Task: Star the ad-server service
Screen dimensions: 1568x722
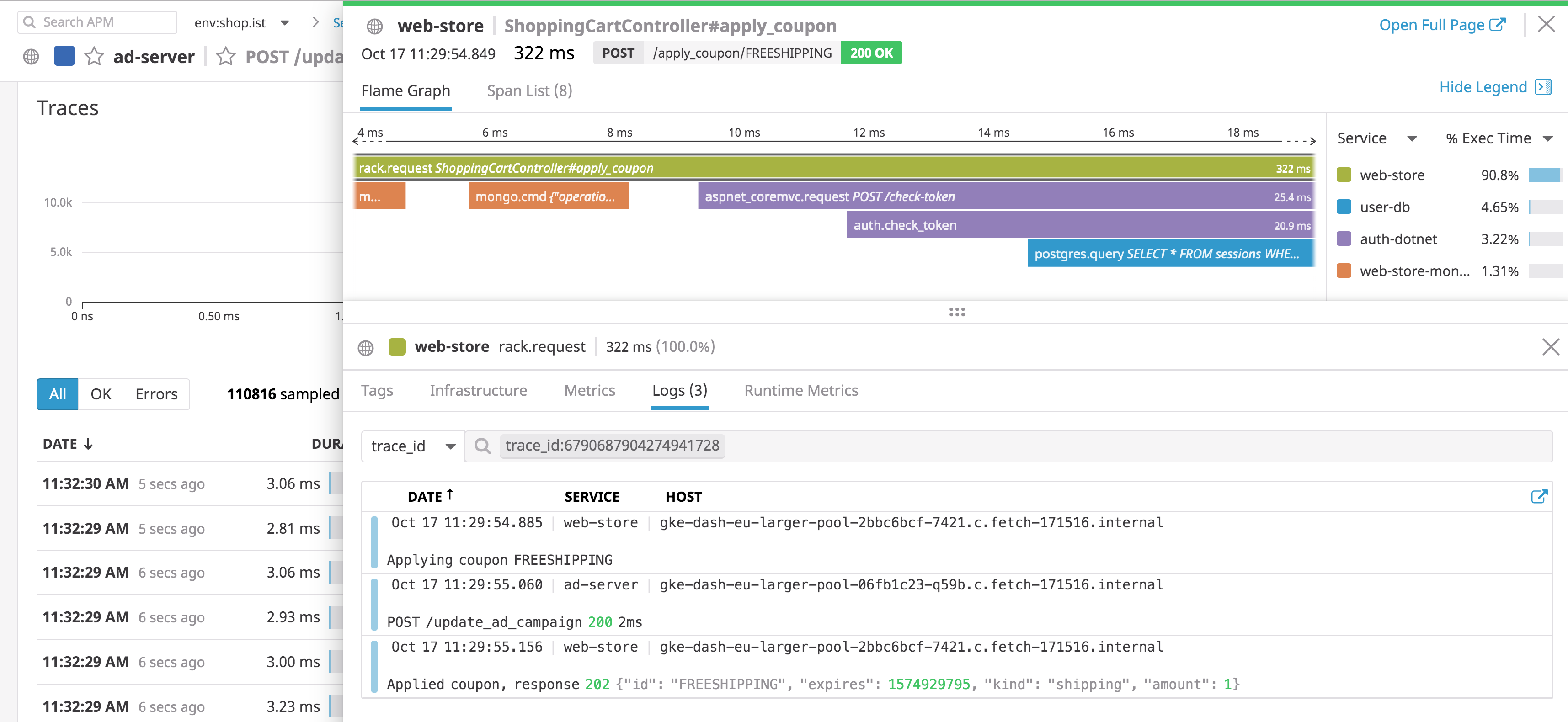Action: 94,56
